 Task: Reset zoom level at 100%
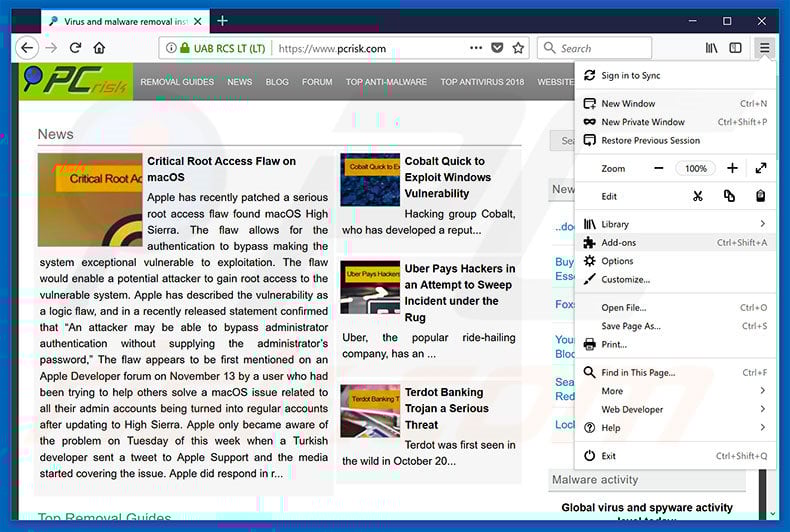point(695,168)
